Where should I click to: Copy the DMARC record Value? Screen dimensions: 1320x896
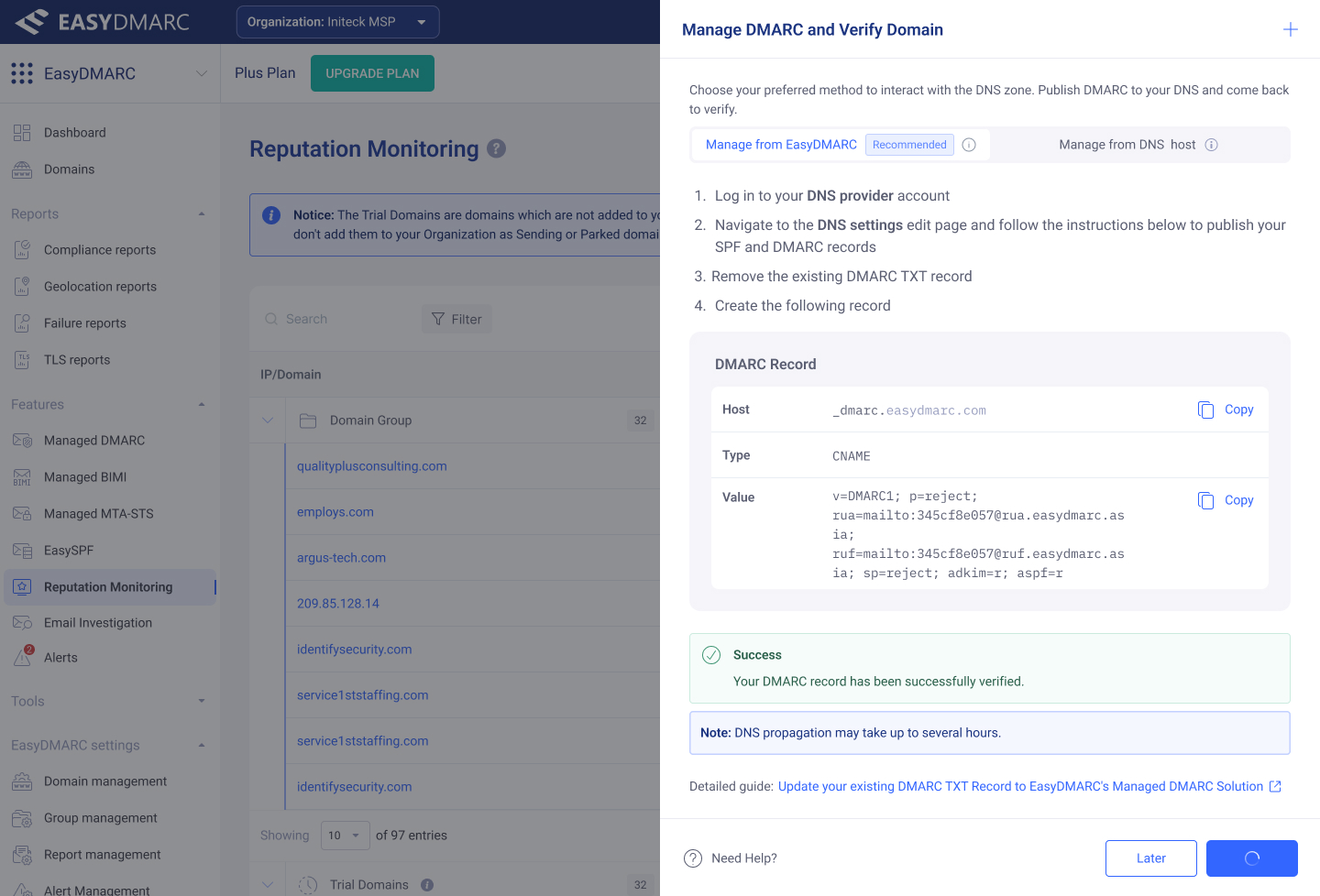pos(1226,500)
